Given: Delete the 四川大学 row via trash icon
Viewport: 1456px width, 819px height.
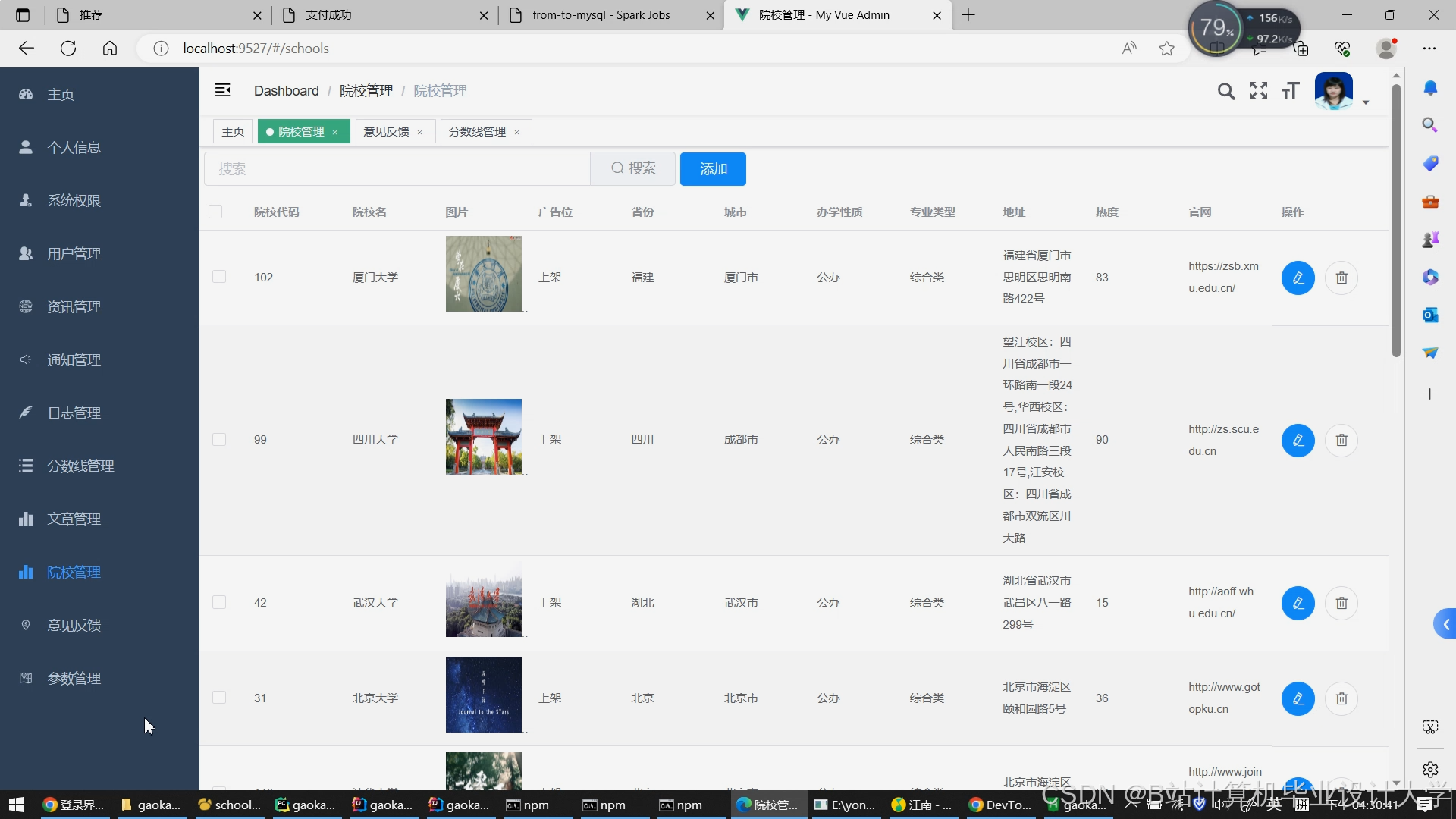Looking at the screenshot, I should point(1341,440).
